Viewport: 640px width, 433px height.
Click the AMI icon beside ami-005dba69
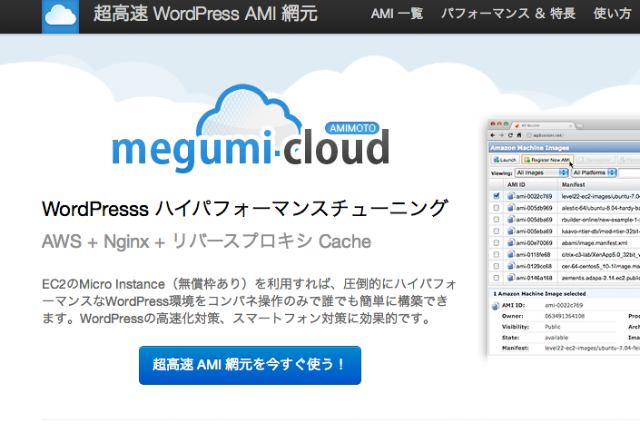(510, 220)
